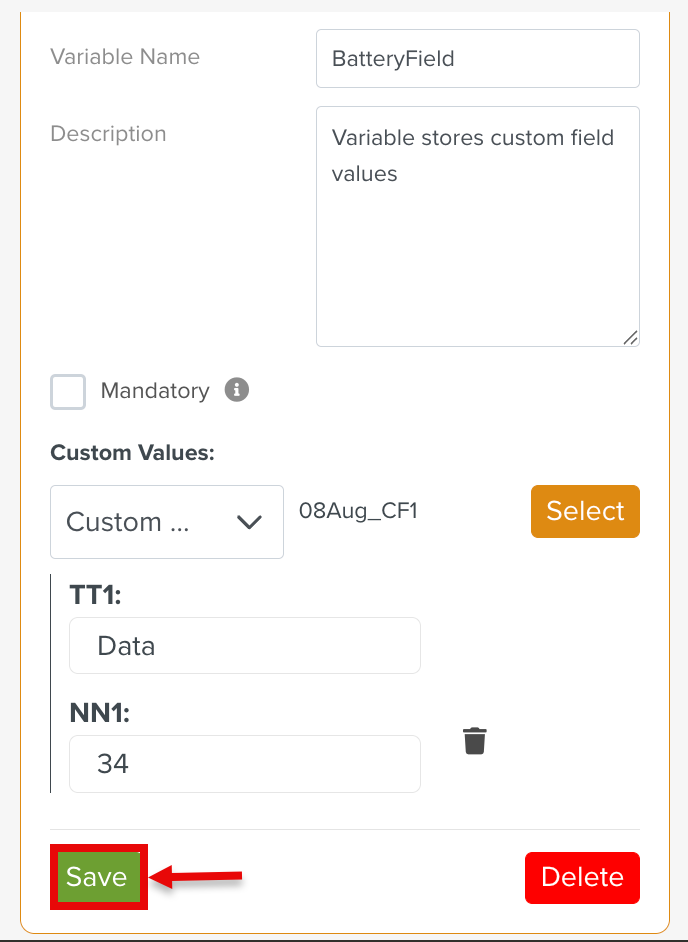
Task: Click the 08Aug_CF1 custom field name
Action: pos(358,511)
